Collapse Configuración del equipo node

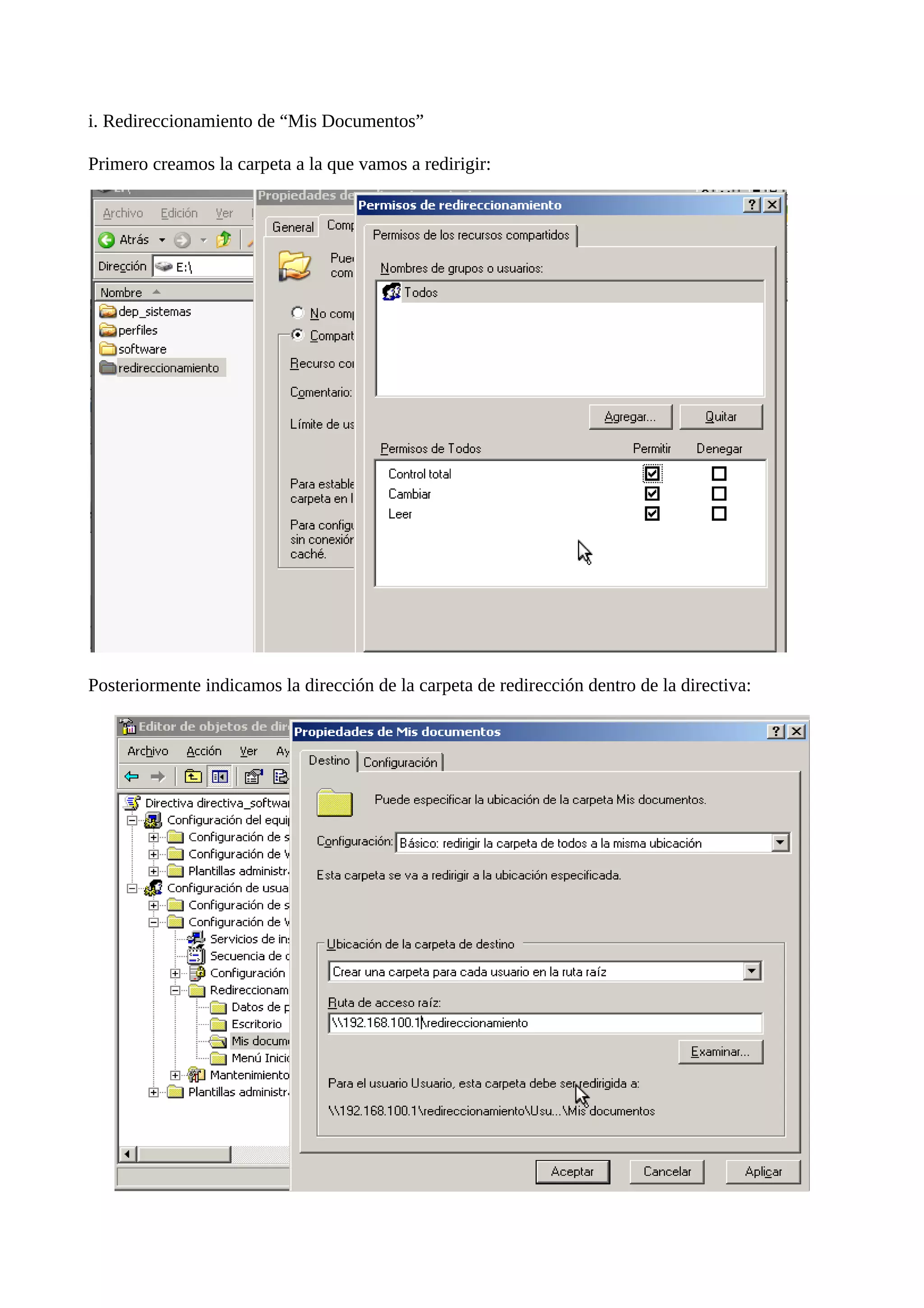tap(132, 821)
